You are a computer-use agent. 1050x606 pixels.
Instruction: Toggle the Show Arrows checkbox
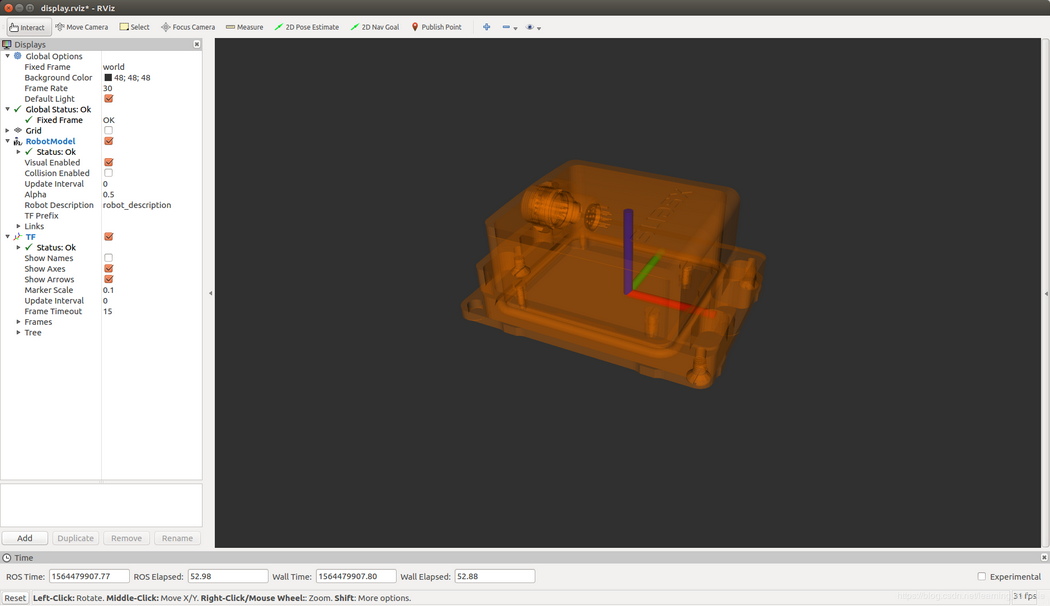coord(108,279)
